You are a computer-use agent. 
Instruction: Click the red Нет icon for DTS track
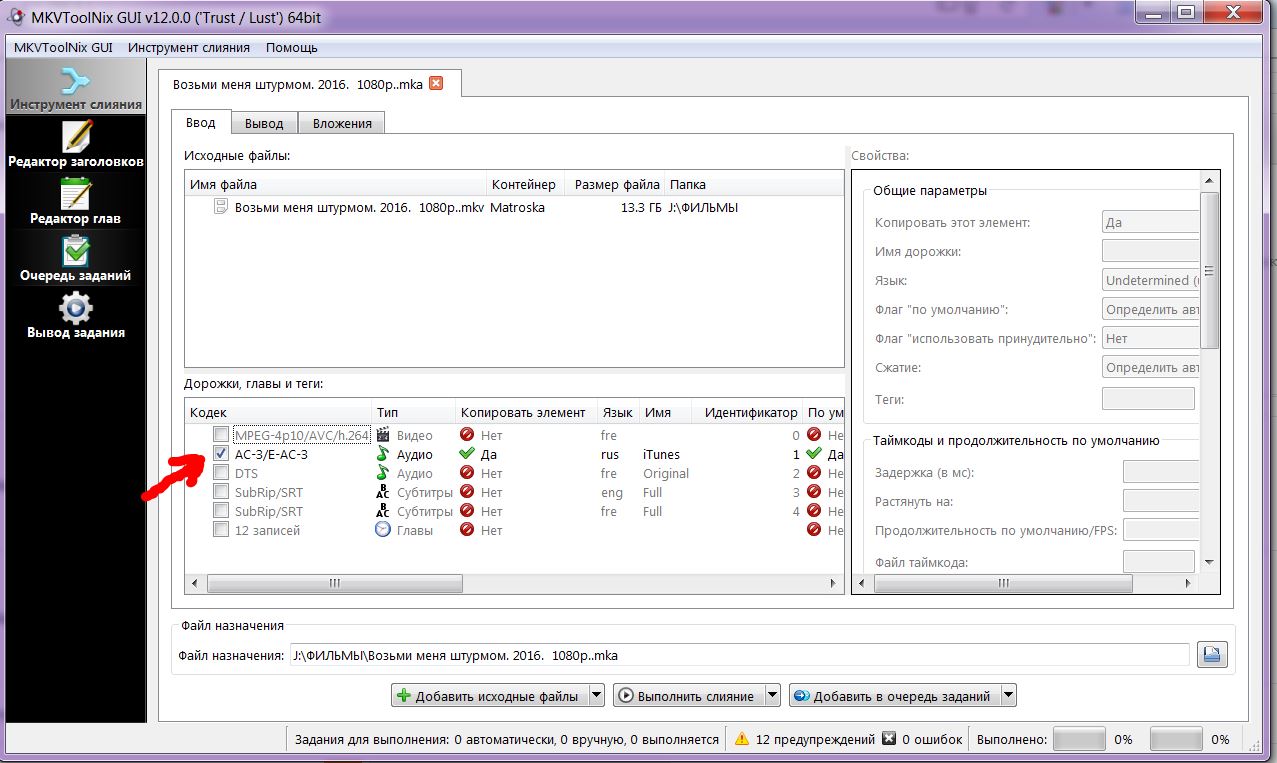tap(467, 473)
